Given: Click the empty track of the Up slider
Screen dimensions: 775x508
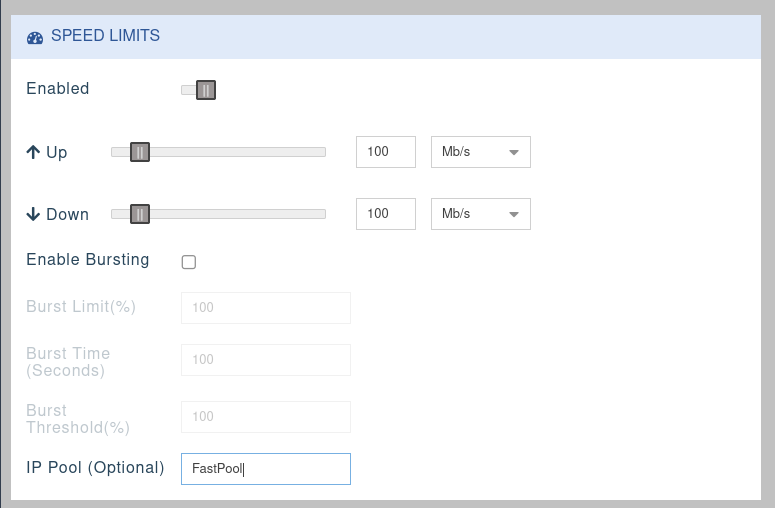Looking at the screenshot, I should (240, 152).
